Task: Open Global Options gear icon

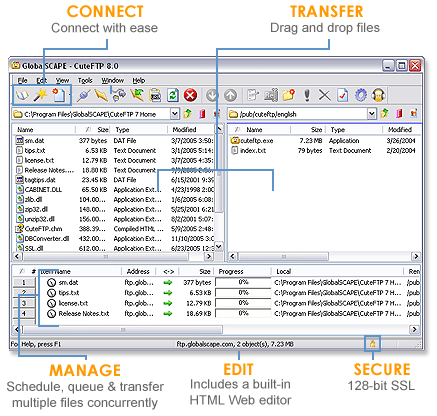Action: [x=361, y=95]
